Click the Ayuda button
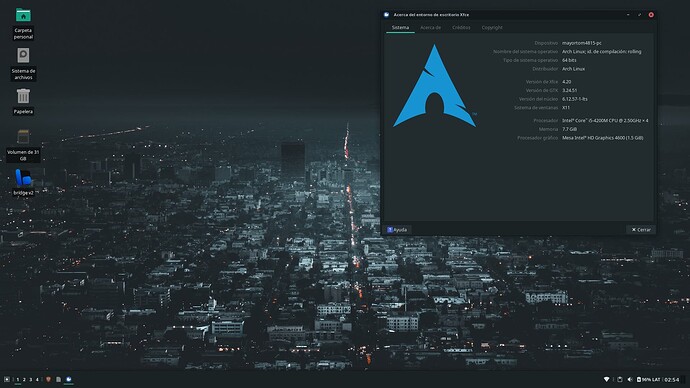 (397, 230)
